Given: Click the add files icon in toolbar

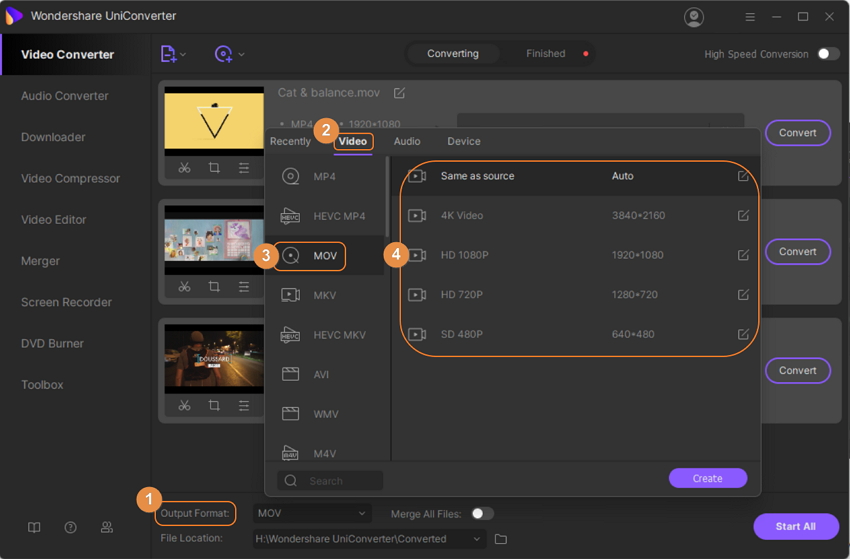Looking at the screenshot, I should pyautogui.click(x=168, y=54).
